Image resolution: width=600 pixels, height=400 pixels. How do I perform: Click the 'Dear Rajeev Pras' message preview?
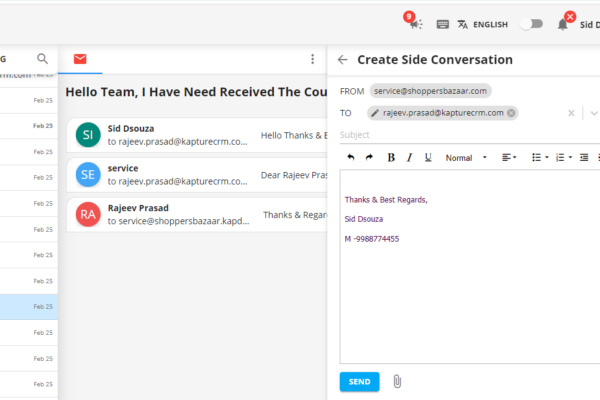pos(294,175)
